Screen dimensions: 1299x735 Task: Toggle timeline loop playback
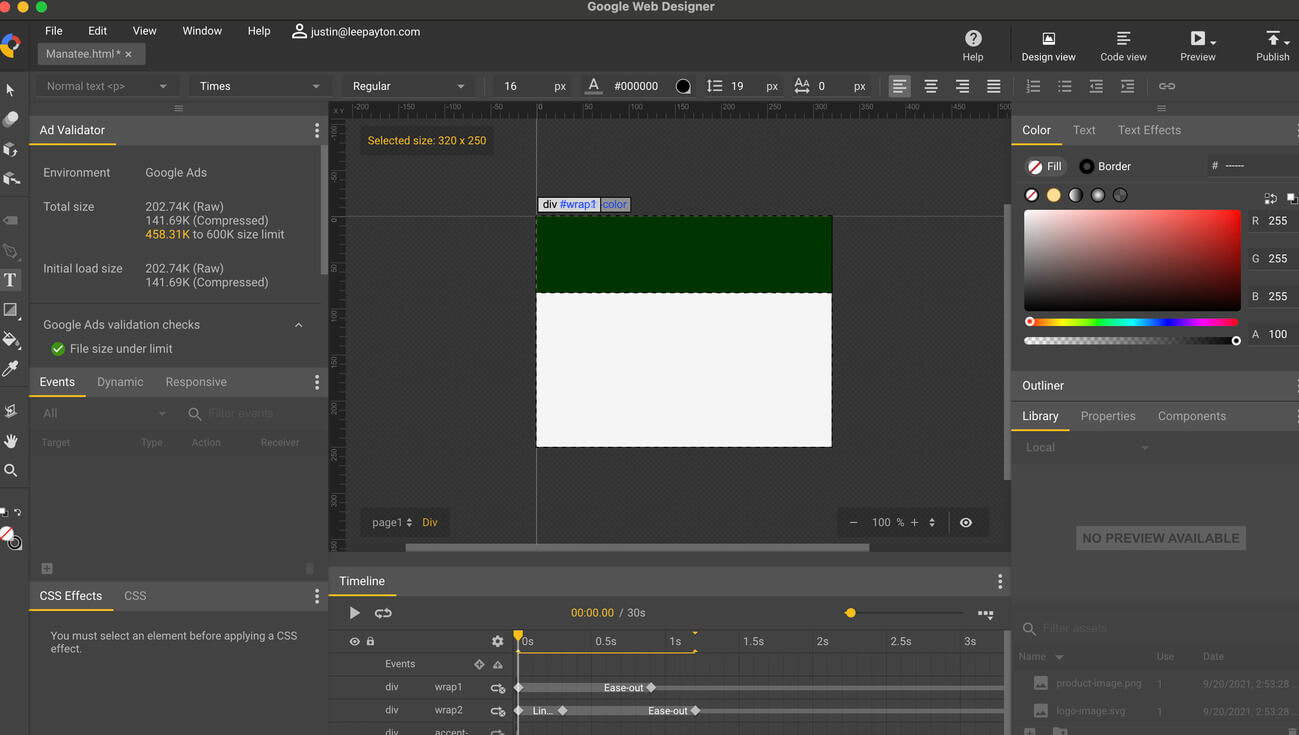coord(383,613)
